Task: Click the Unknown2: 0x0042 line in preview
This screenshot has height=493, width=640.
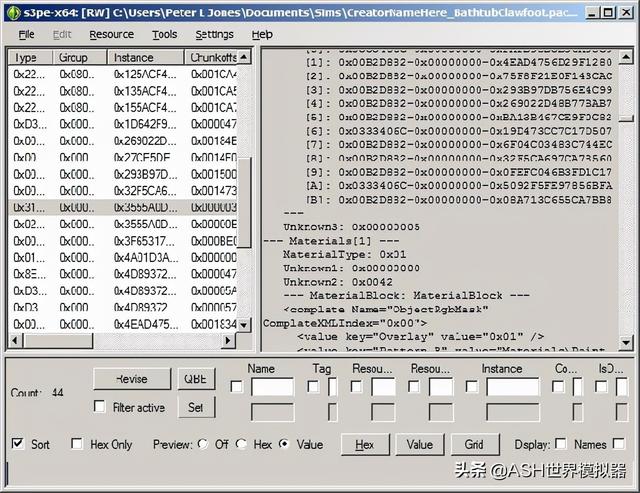Action: (338, 282)
